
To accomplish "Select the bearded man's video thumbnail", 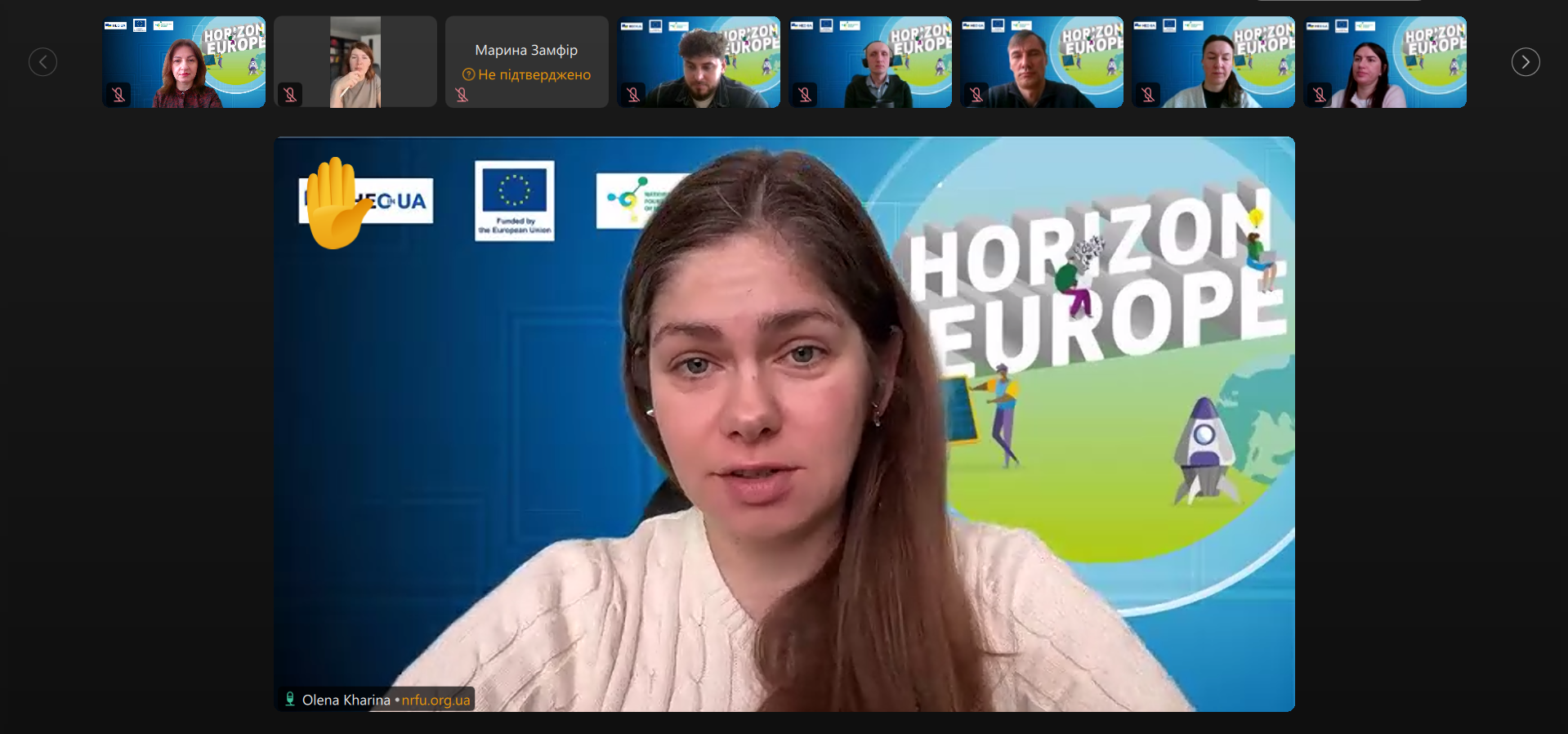I will click(699, 62).
